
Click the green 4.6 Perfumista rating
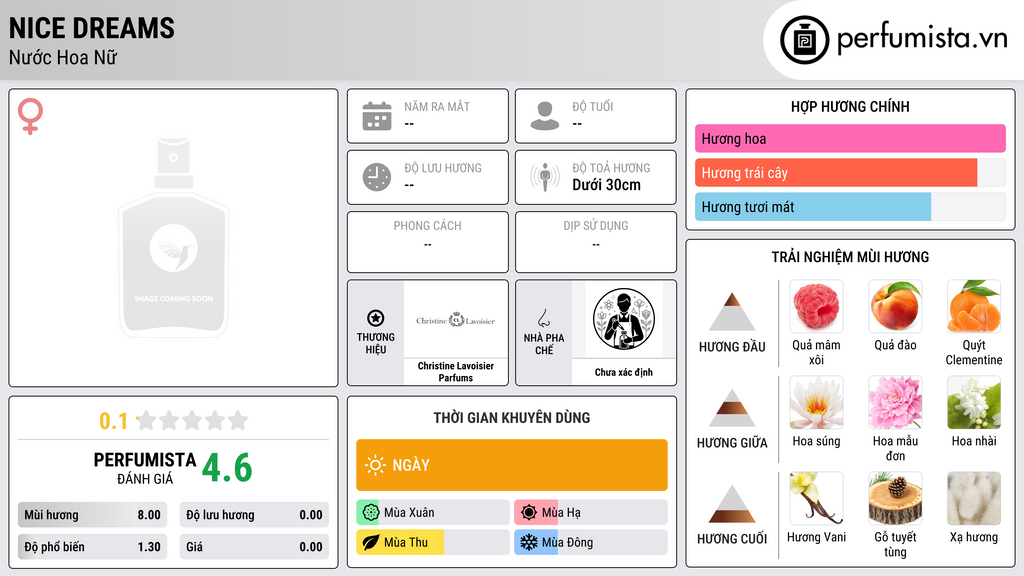[227, 468]
